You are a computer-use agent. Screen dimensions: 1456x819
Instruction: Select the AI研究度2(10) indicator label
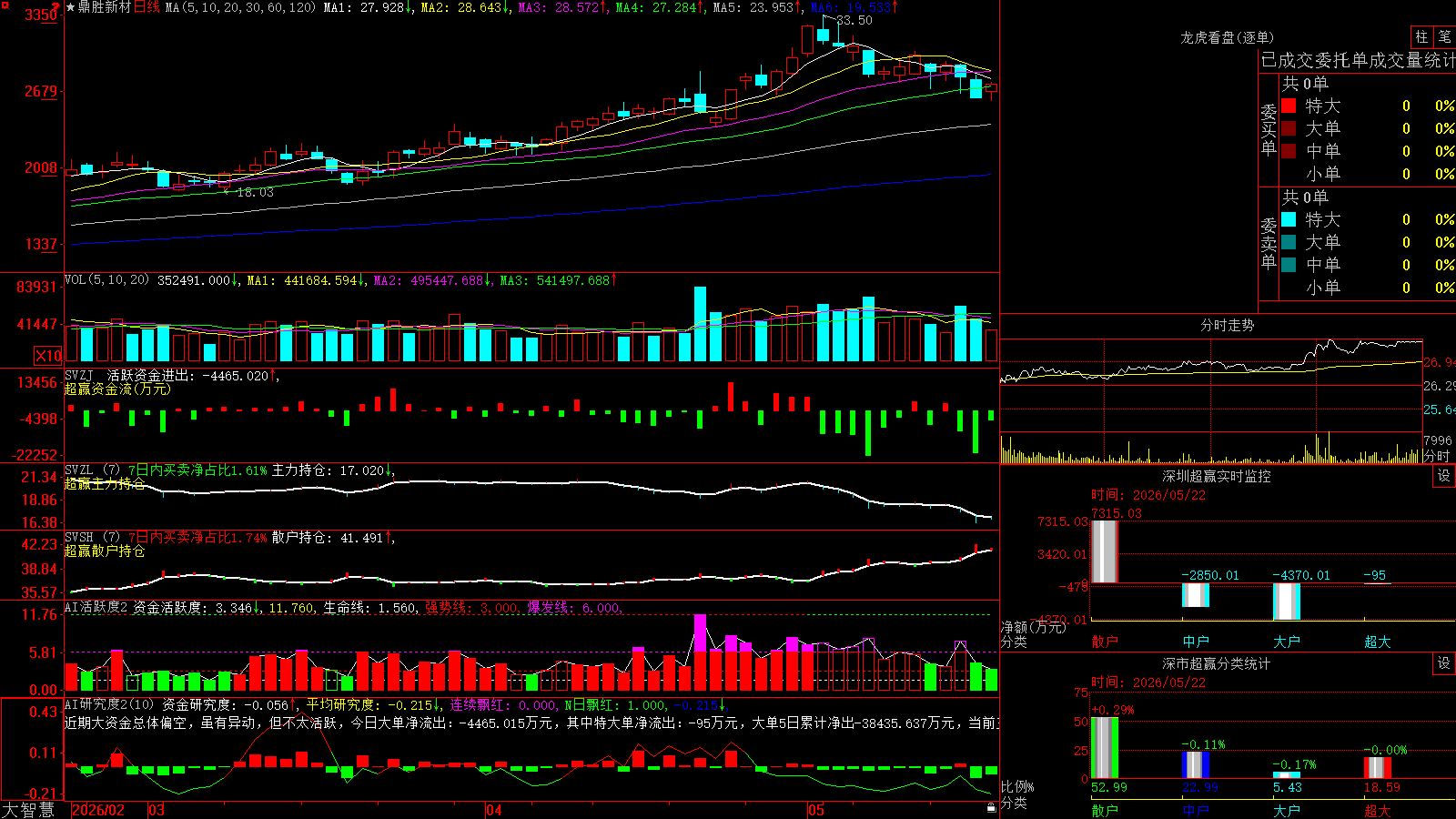[109, 704]
